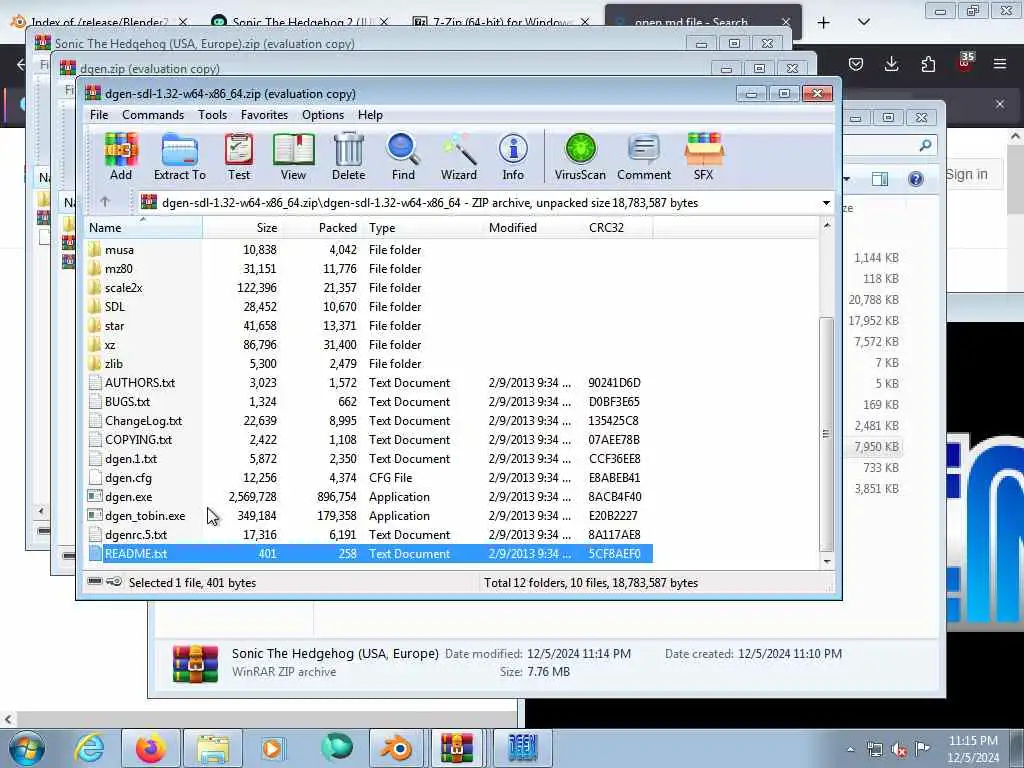The height and width of the screenshot is (768, 1024).
Task: Select the musa folder
Action: pyautogui.click(x=120, y=250)
